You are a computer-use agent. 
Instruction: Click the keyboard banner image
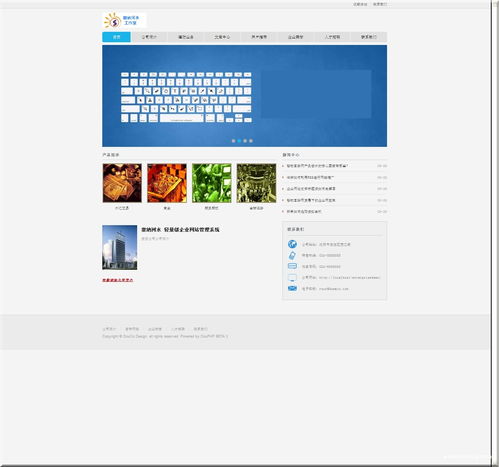244,96
